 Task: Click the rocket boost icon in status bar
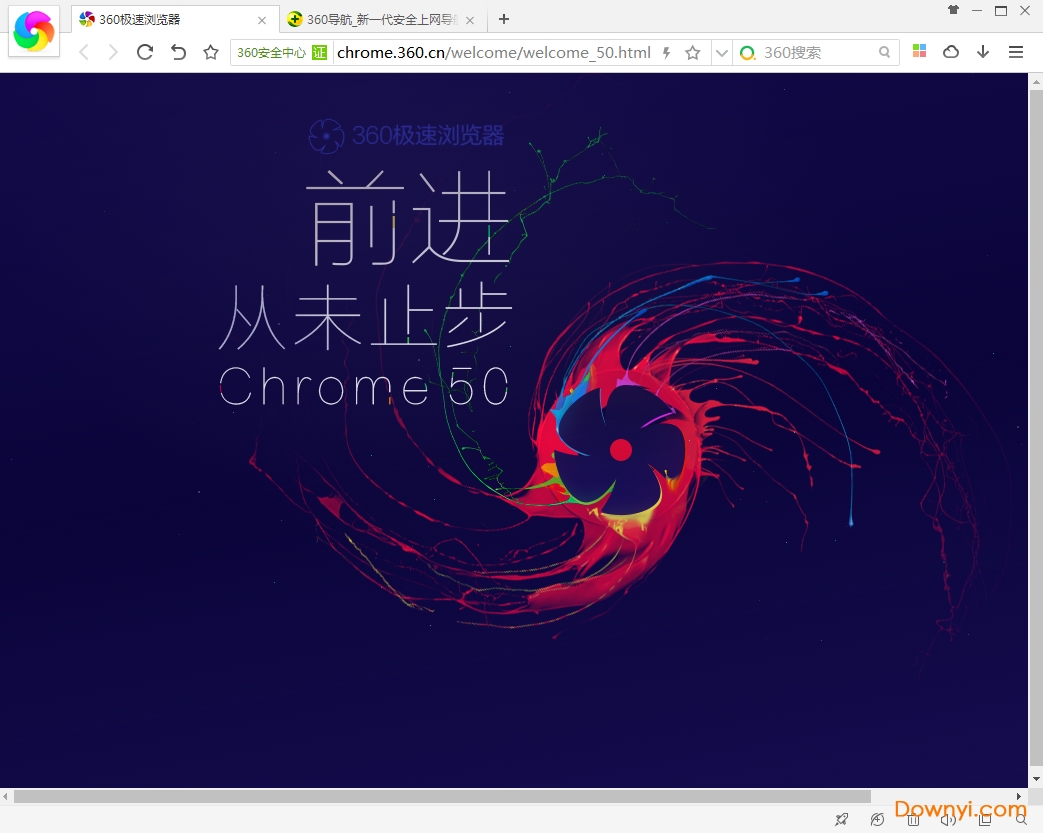(x=841, y=819)
